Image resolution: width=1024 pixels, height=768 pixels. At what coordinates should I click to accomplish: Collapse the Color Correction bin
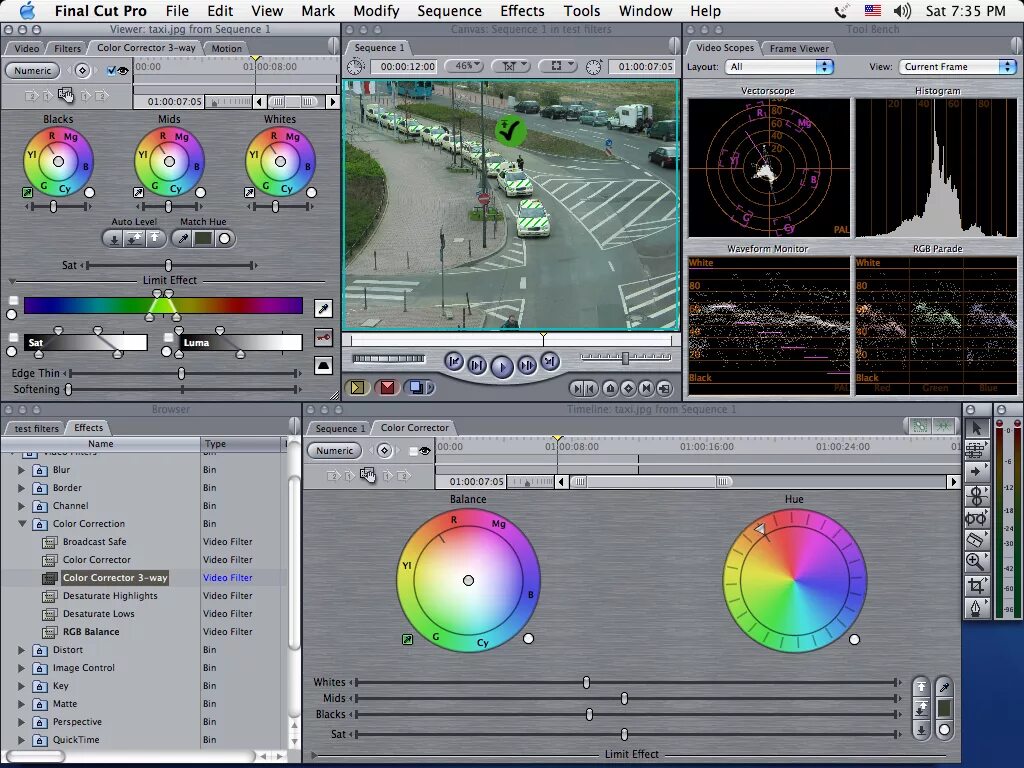click(x=22, y=524)
